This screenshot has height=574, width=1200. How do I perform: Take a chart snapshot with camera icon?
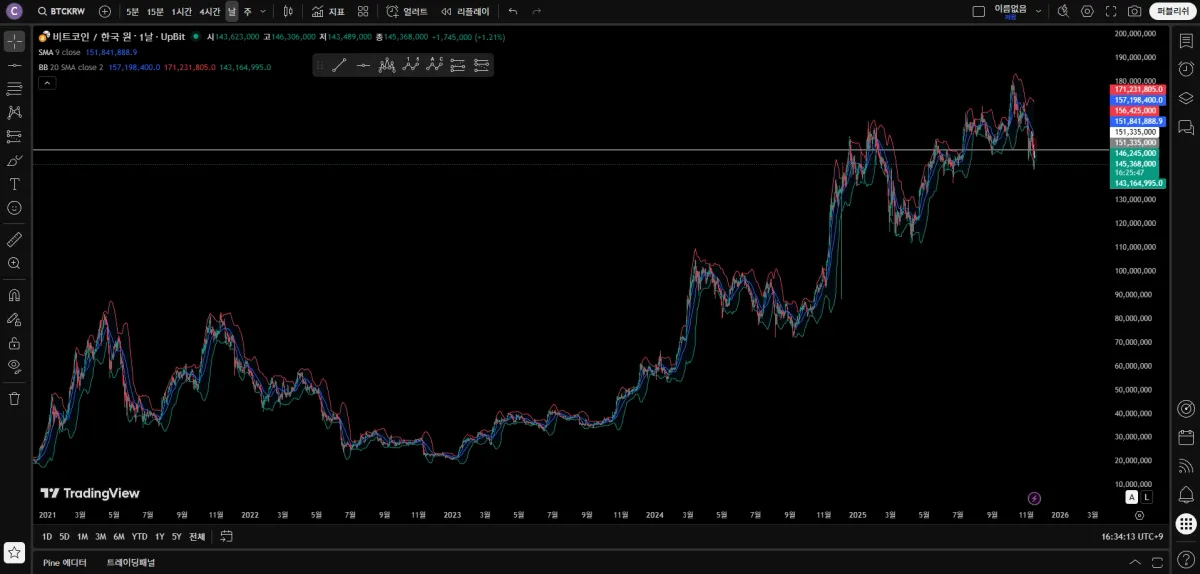tap(1134, 11)
